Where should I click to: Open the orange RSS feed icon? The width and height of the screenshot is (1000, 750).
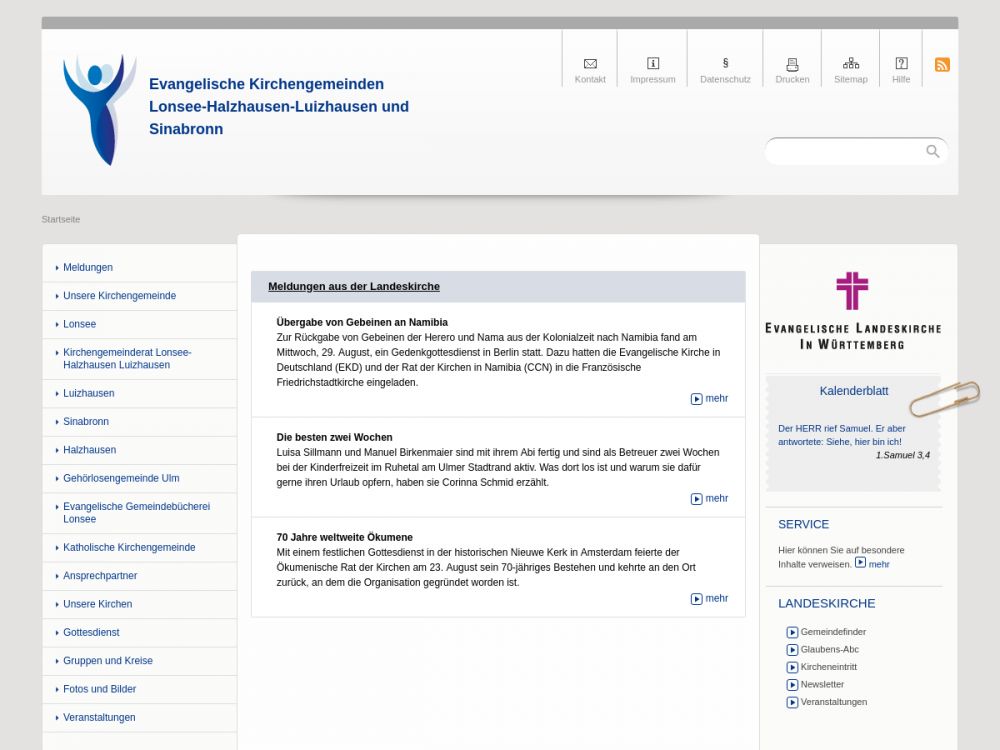942,65
